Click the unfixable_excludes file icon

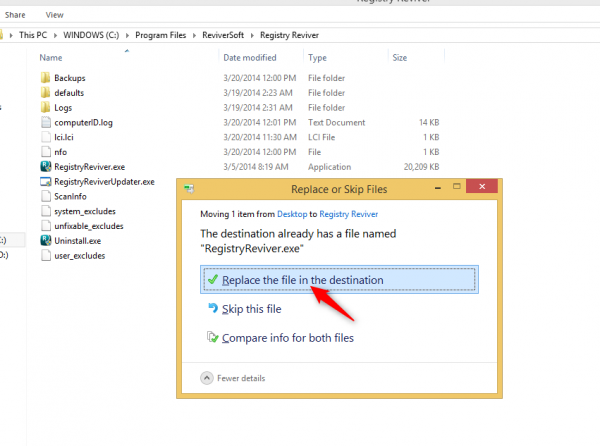pyautogui.click(x=46, y=226)
